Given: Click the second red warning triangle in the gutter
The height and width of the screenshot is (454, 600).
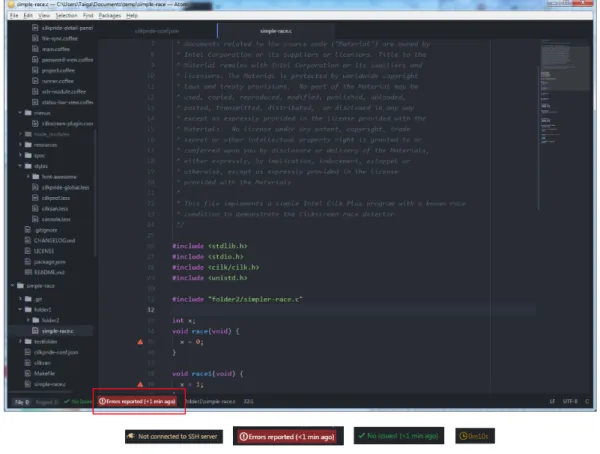Looking at the screenshot, I should coord(140,384).
